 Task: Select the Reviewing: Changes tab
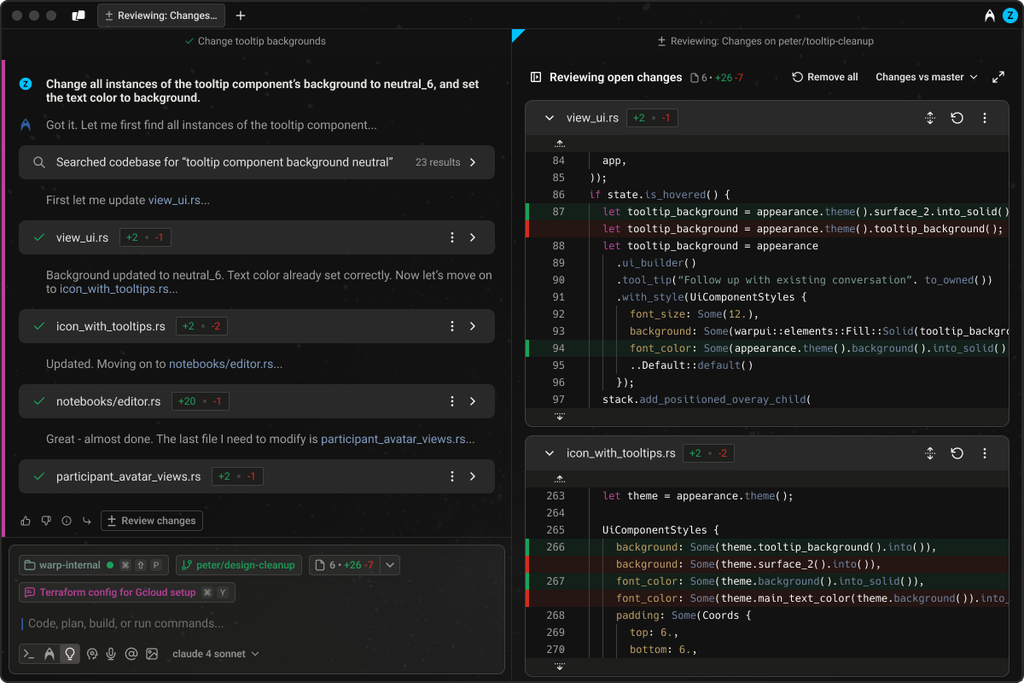[161, 16]
